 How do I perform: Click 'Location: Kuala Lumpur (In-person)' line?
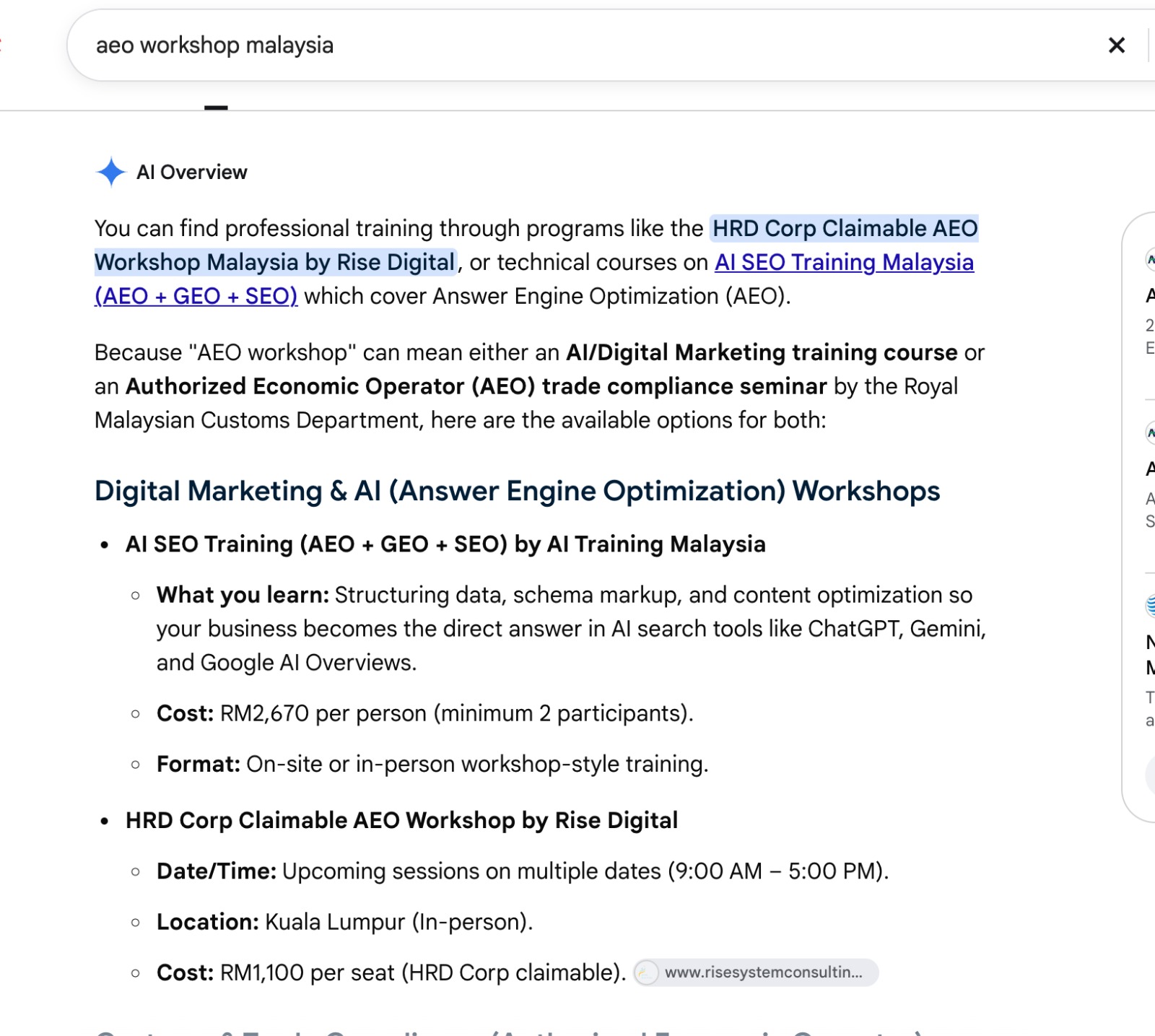click(344, 922)
